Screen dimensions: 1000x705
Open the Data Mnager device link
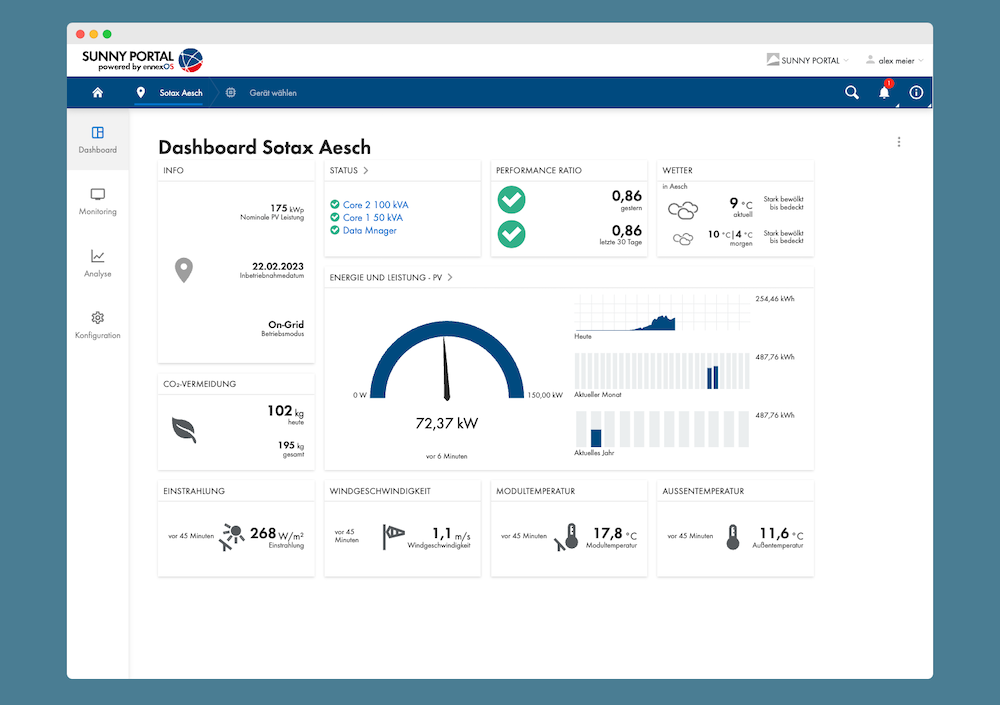pos(369,231)
